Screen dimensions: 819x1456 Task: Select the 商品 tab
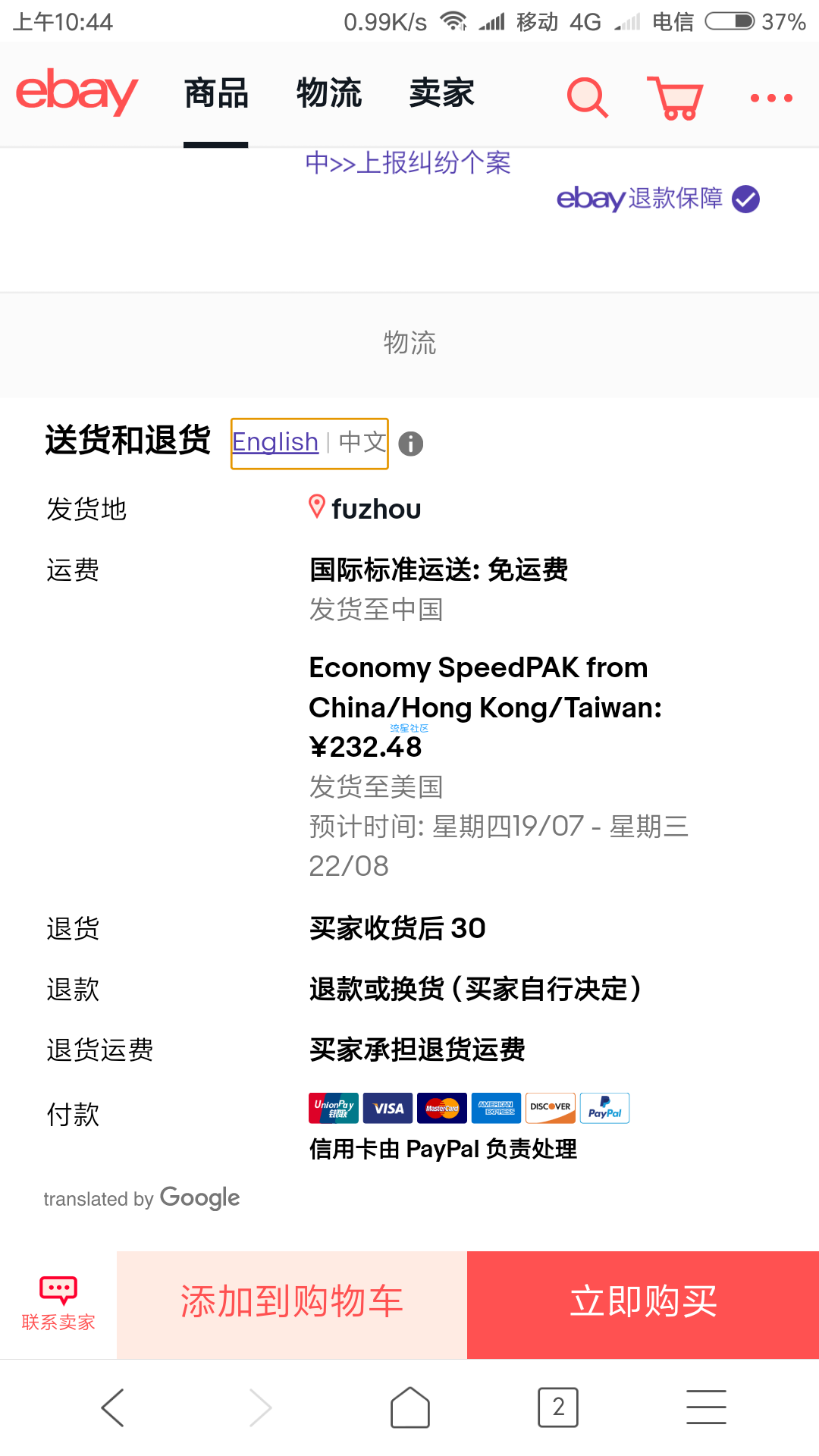click(216, 93)
